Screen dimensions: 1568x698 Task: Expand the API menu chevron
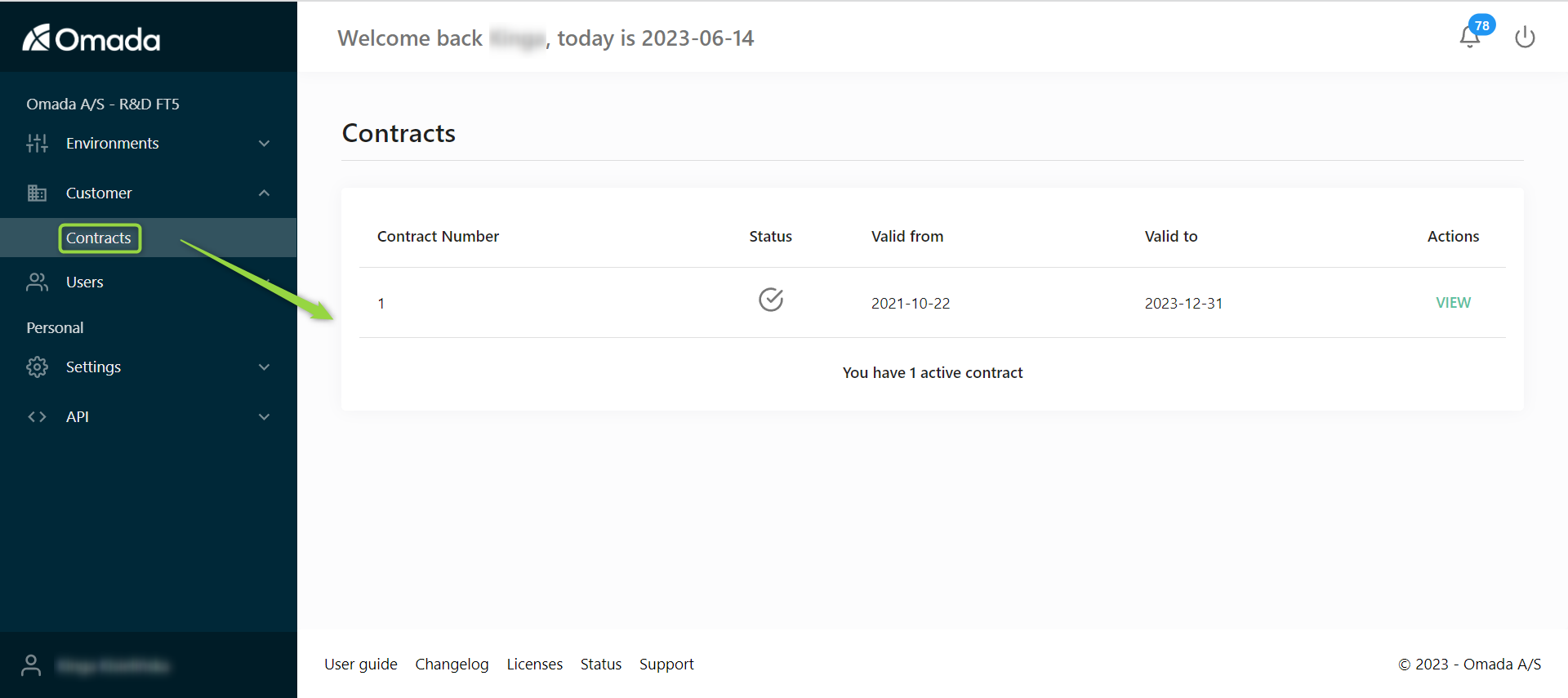(x=264, y=417)
